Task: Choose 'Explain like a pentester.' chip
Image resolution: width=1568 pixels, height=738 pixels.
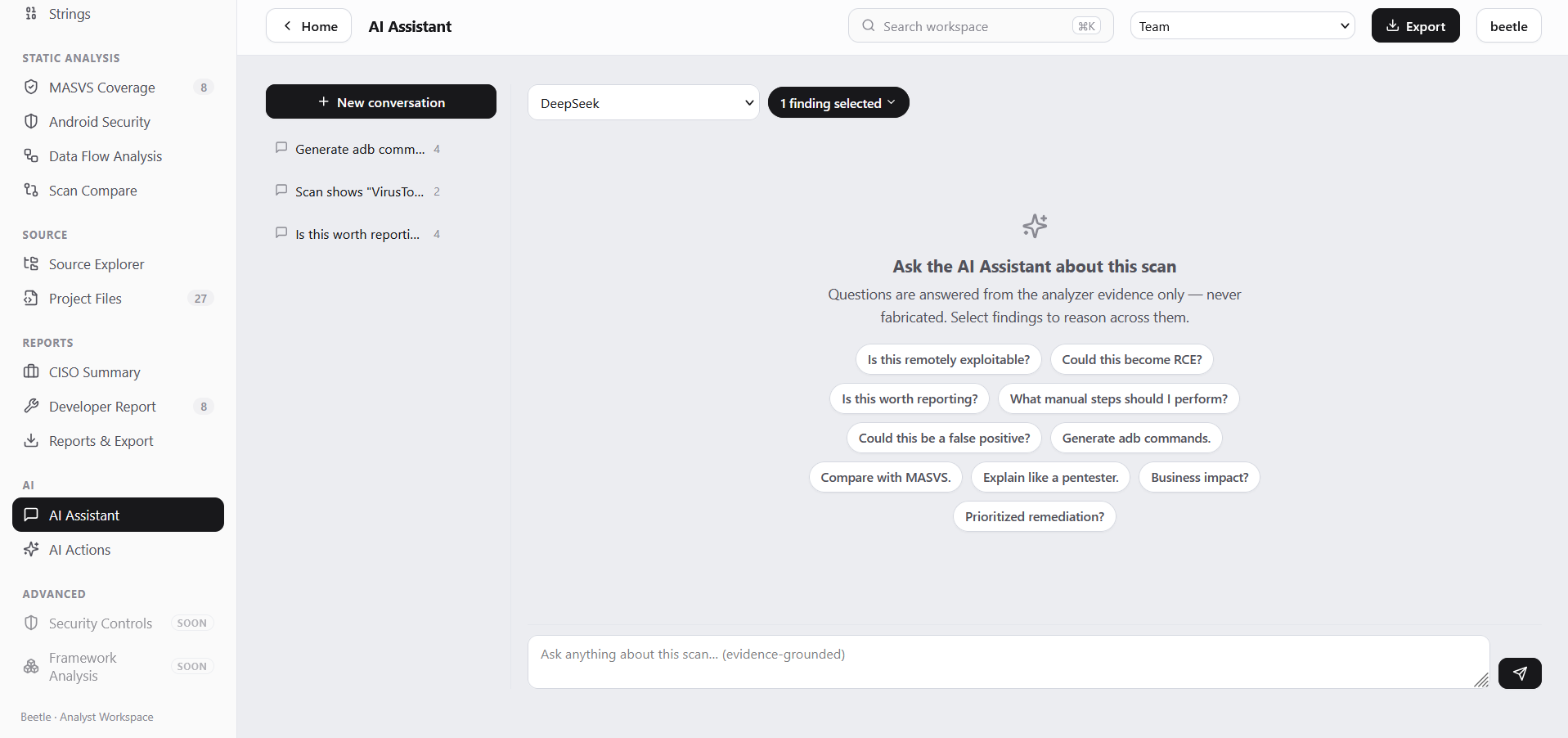Action: pos(1050,477)
